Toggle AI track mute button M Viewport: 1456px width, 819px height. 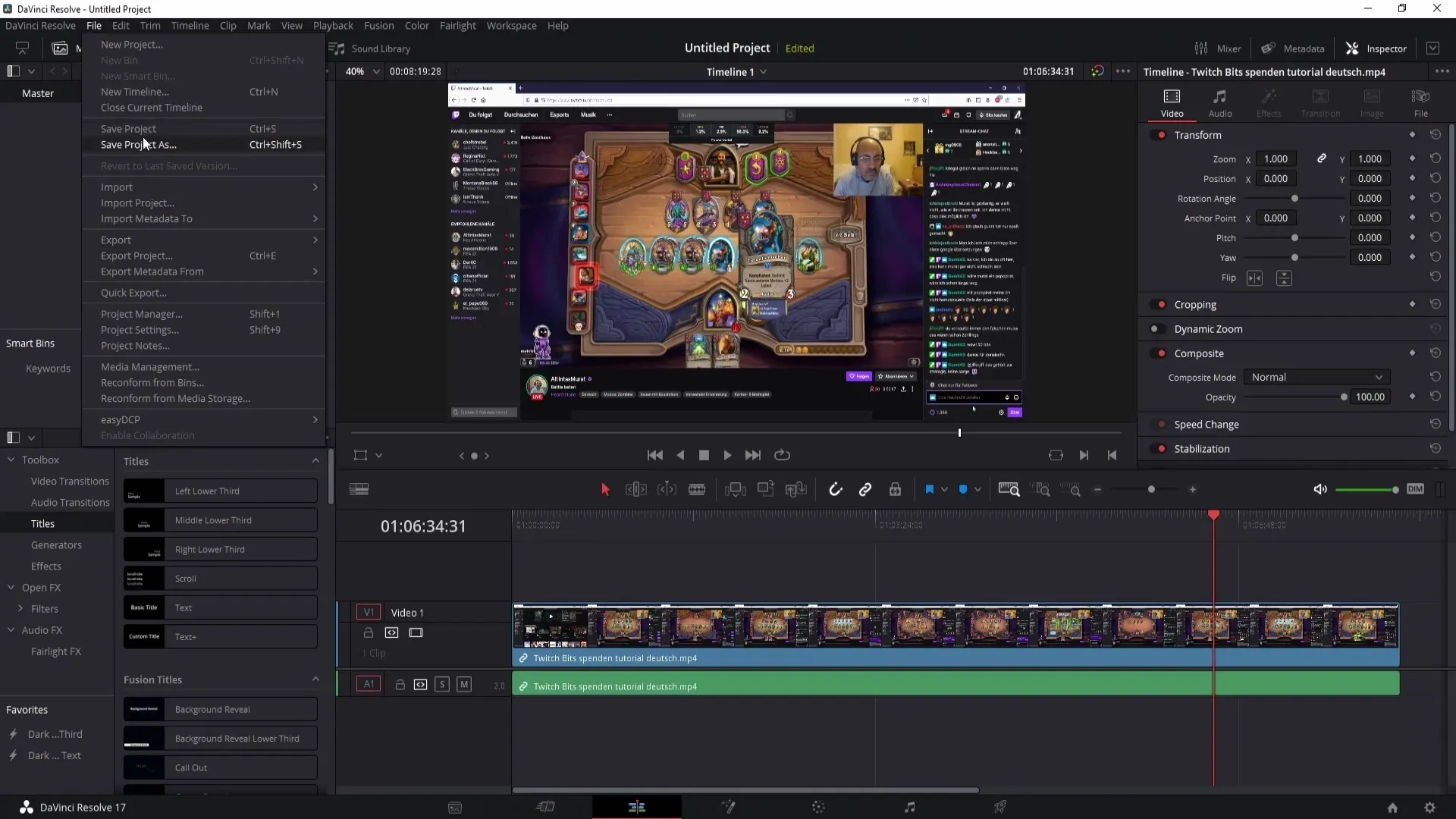(x=464, y=684)
